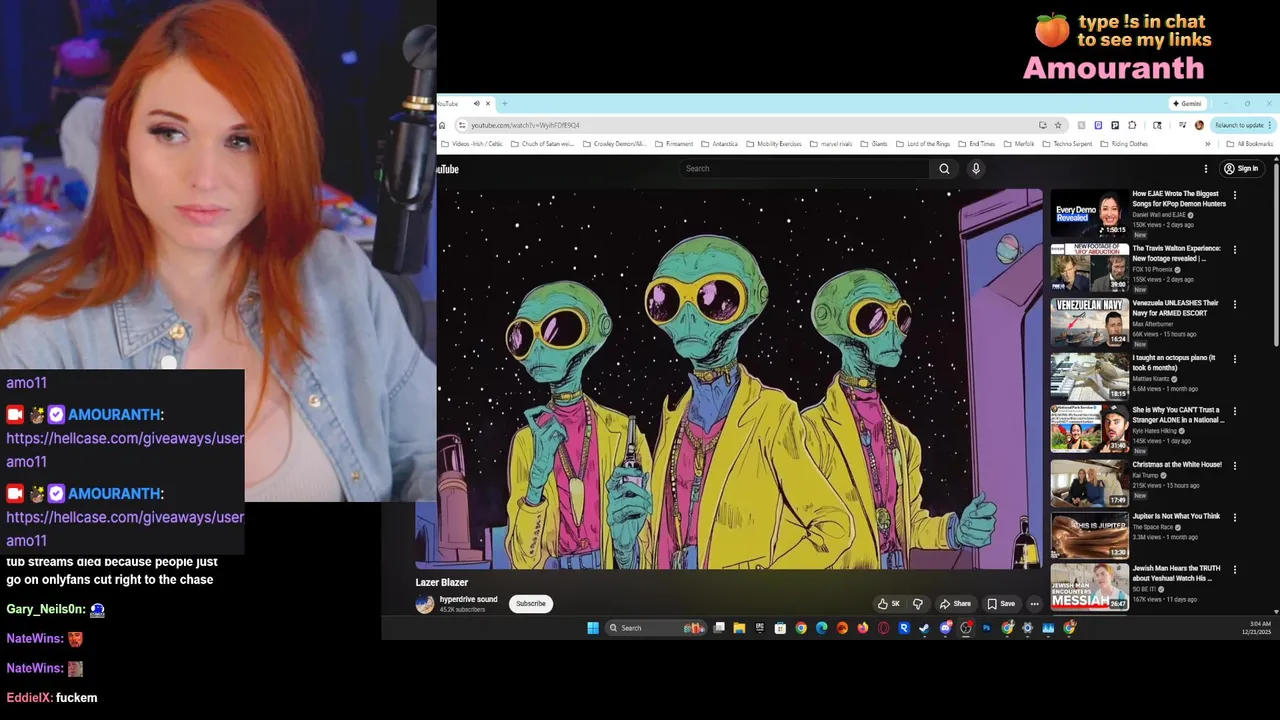Click the Share button under video
The image size is (1280, 720).
[x=955, y=604]
